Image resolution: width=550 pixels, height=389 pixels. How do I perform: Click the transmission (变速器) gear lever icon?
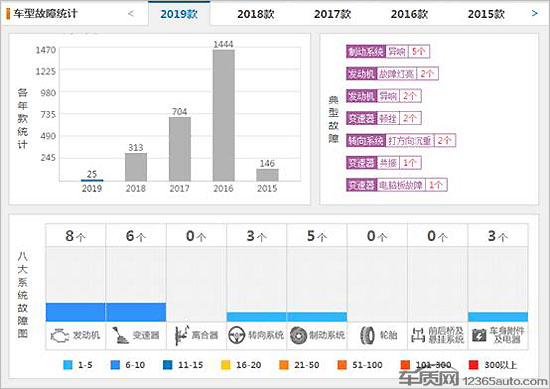[x=120, y=335]
